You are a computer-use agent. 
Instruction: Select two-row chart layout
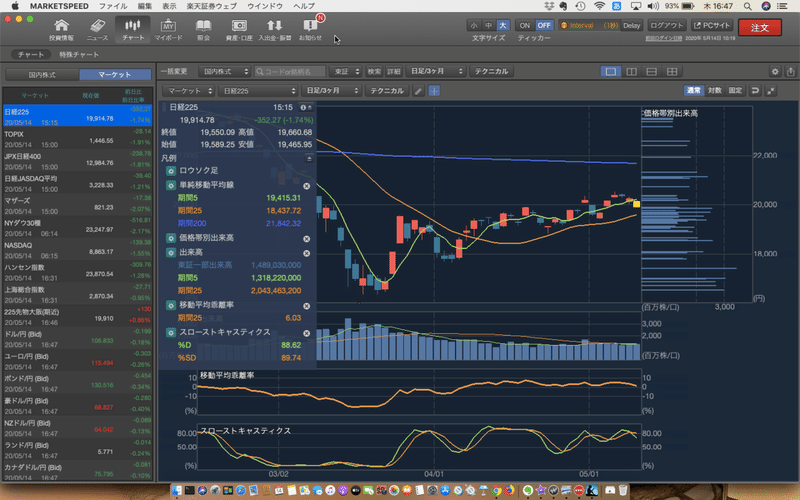pyautogui.click(x=652, y=72)
